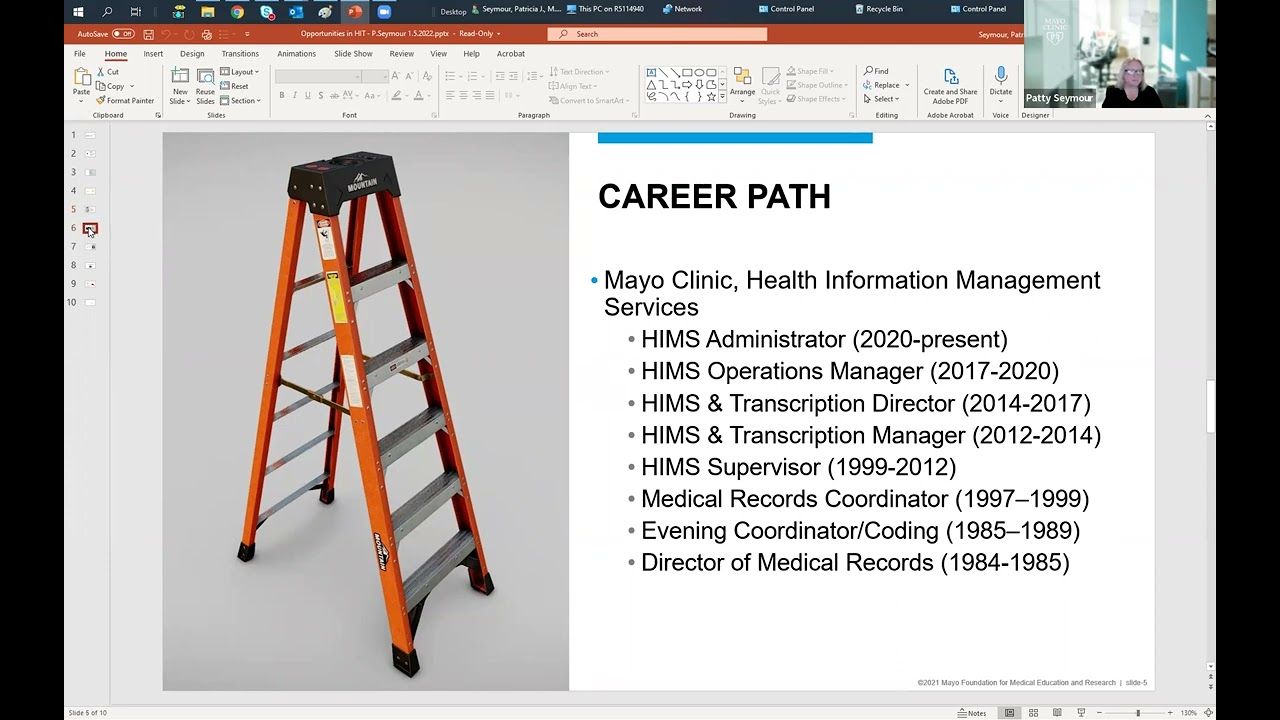1280x720 pixels.
Task: Open Google Chrome from taskbar
Action: [x=237, y=12]
